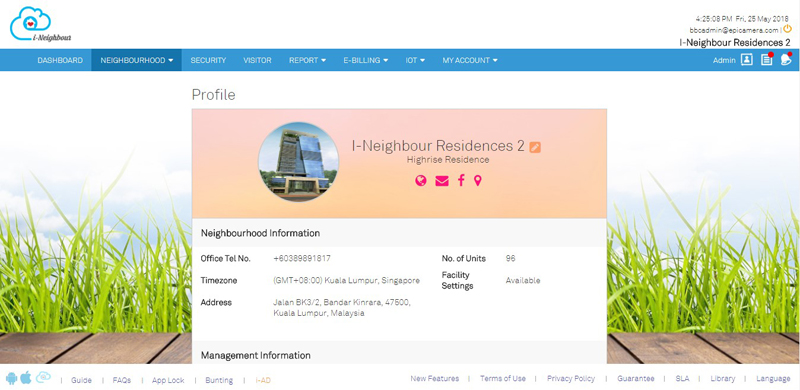
Task: Click the date and time display
Action: (x=742, y=18)
